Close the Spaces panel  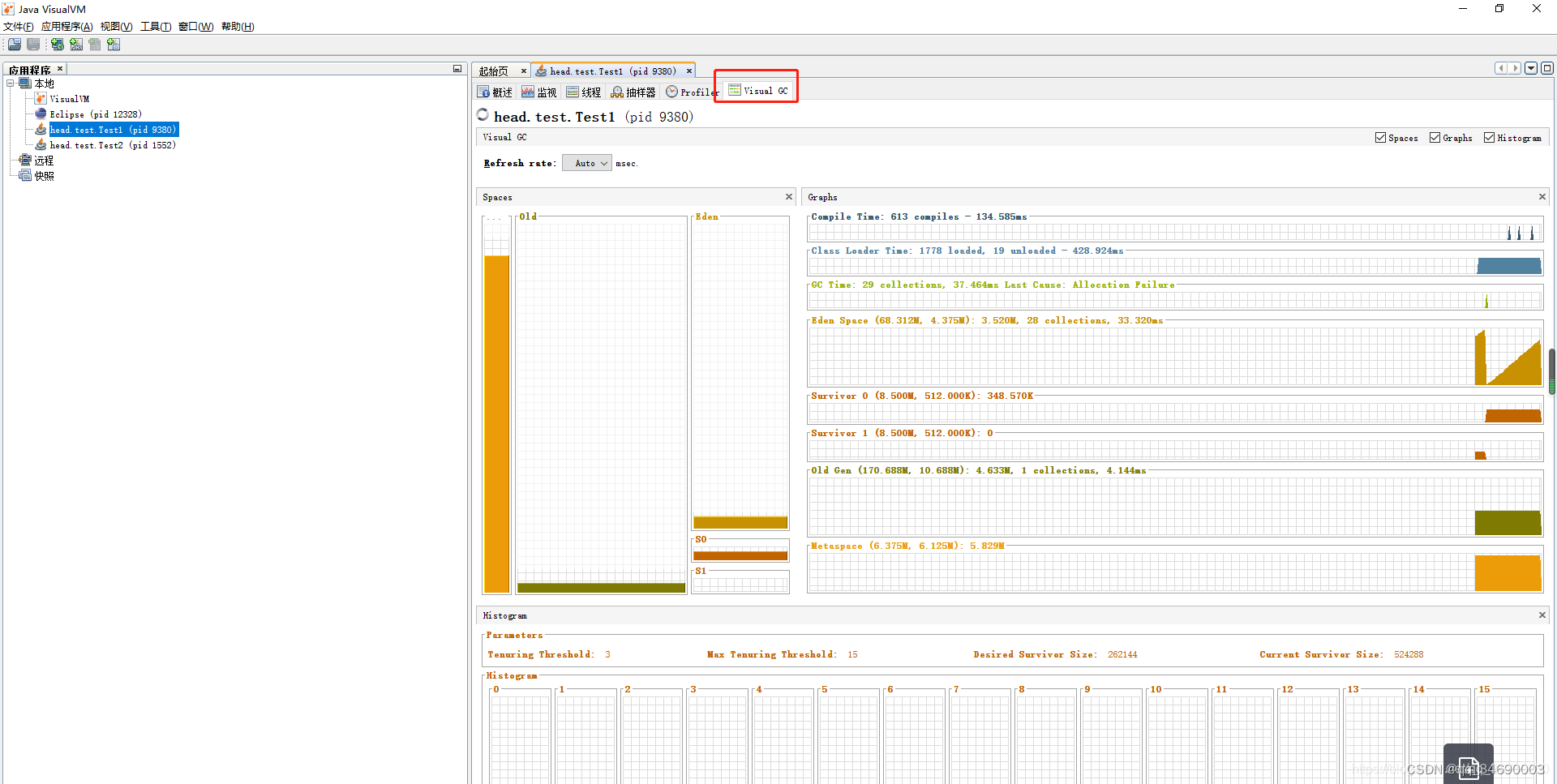[789, 197]
